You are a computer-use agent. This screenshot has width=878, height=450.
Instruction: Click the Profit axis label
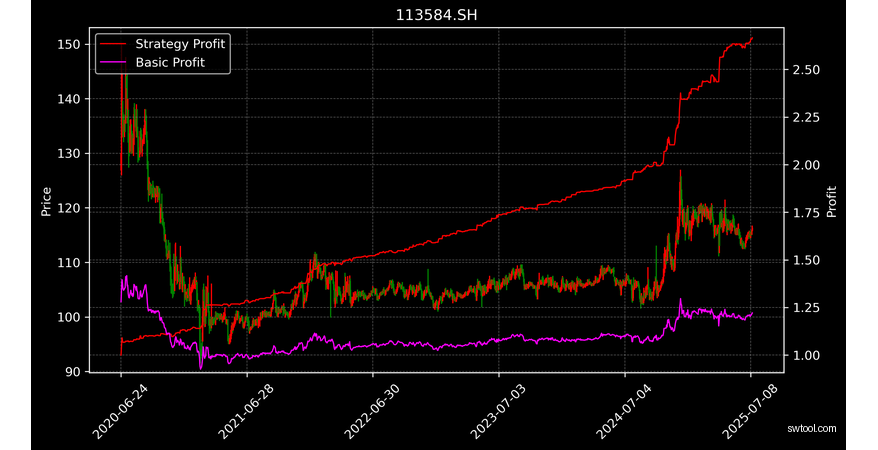[x=832, y=201]
